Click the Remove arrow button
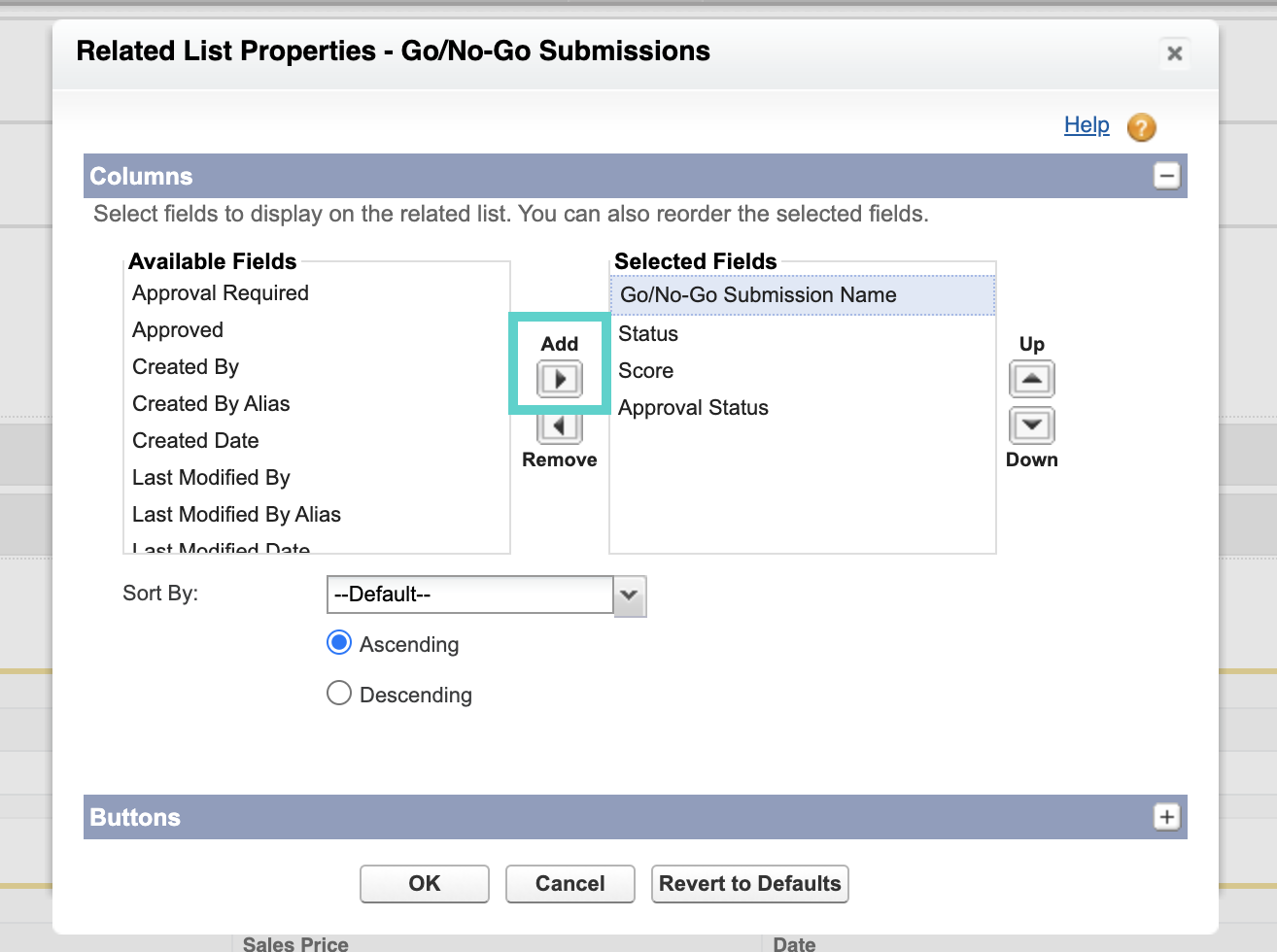 click(x=560, y=426)
